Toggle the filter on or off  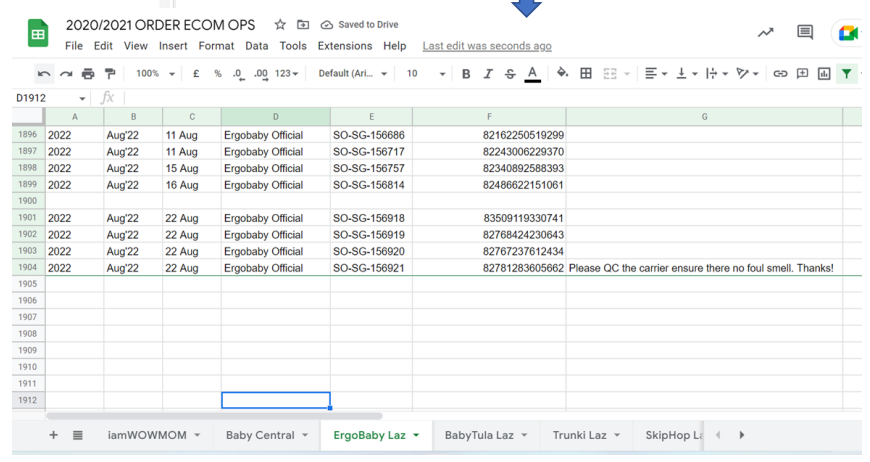tap(846, 73)
